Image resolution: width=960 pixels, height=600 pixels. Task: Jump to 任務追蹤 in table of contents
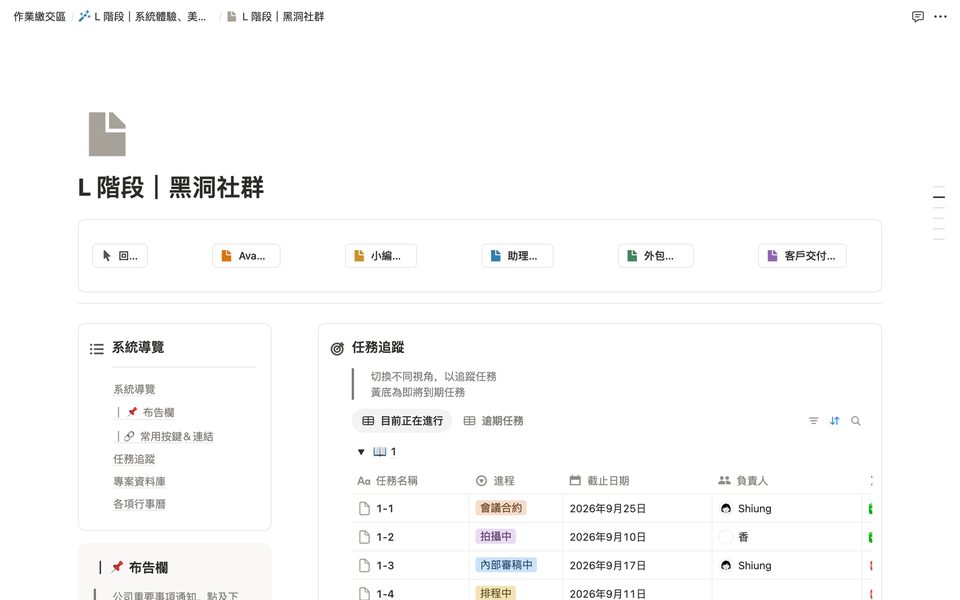[x=134, y=459]
